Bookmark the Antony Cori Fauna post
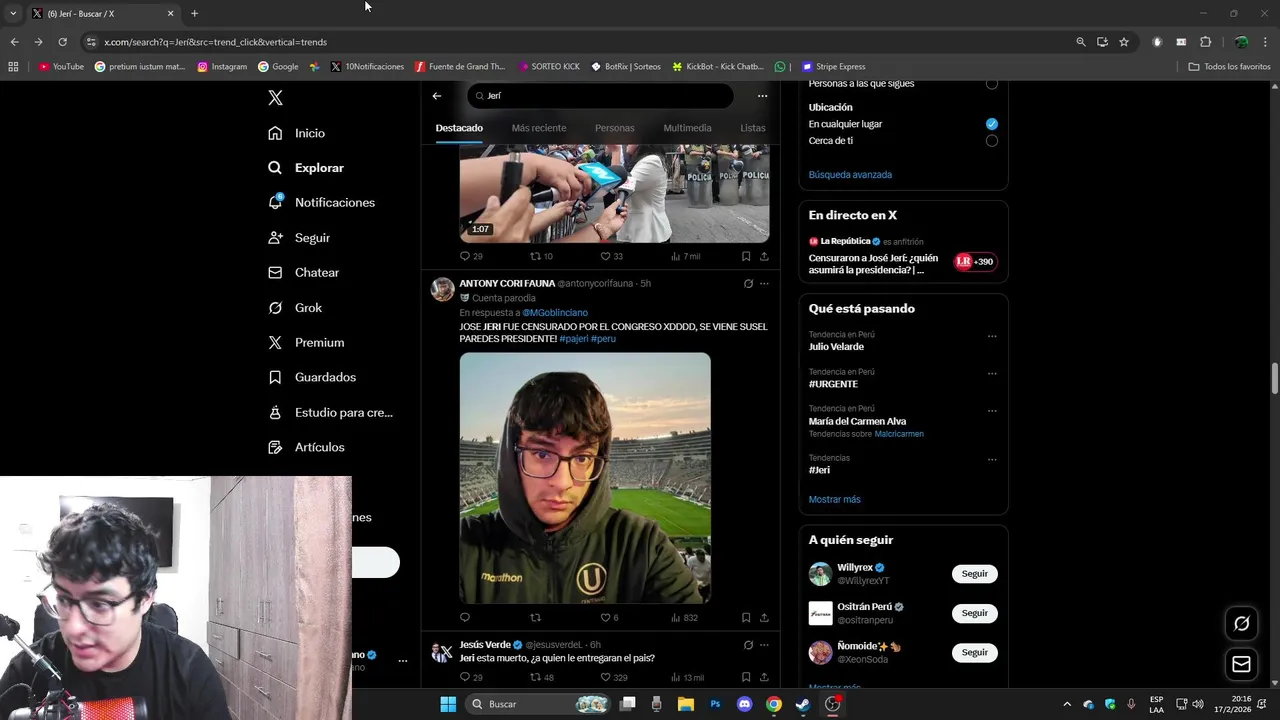 746,618
